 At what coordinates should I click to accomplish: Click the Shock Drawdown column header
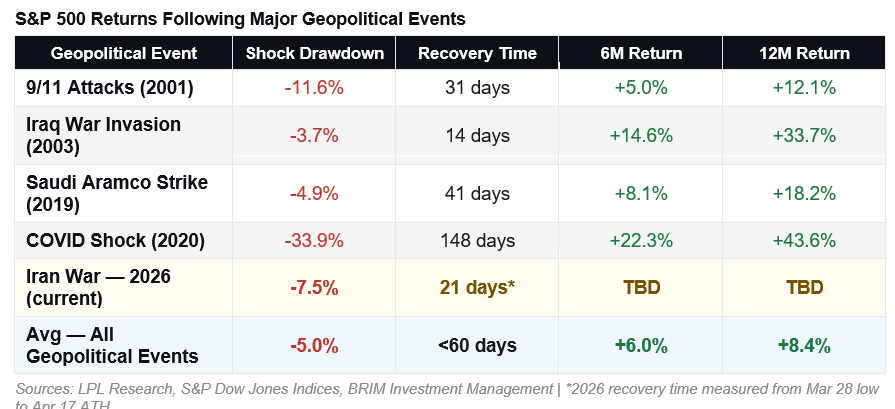coord(314,53)
